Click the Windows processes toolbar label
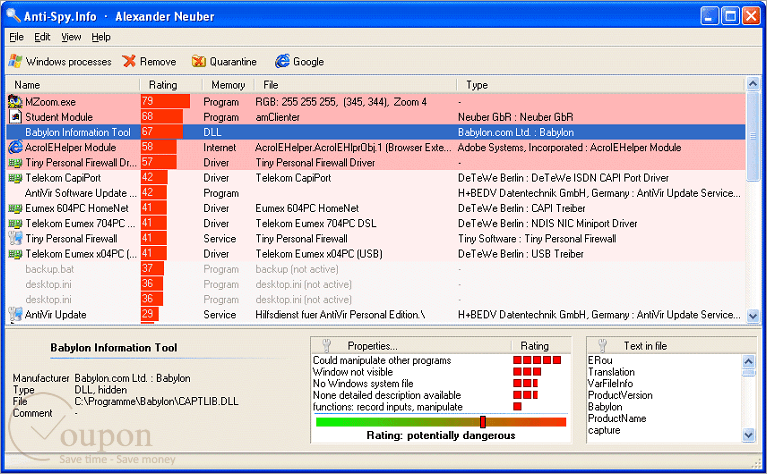This screenshot has width=767, height=474. point(68,62)
